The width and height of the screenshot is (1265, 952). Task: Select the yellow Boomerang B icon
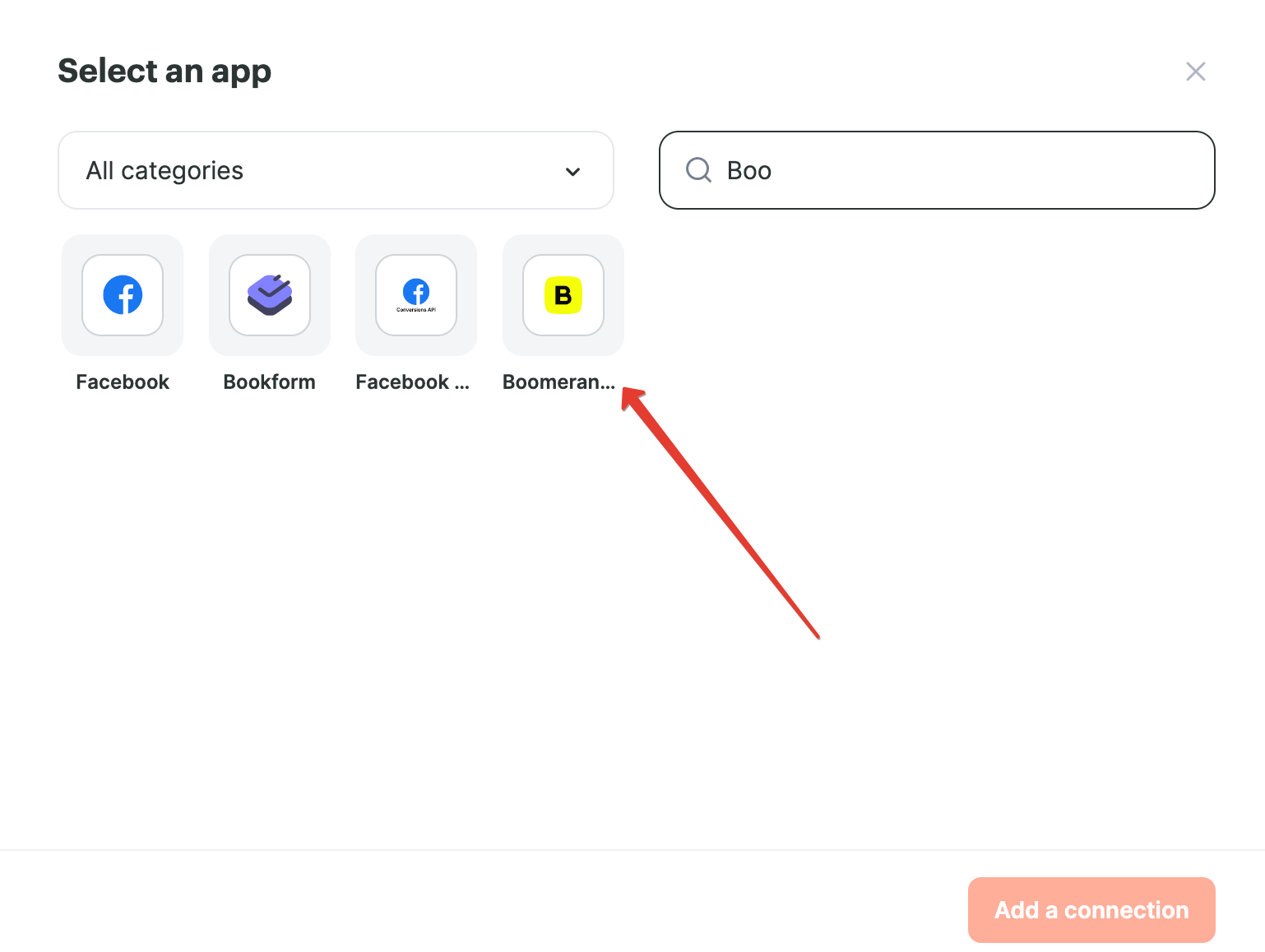coord(563,295)
